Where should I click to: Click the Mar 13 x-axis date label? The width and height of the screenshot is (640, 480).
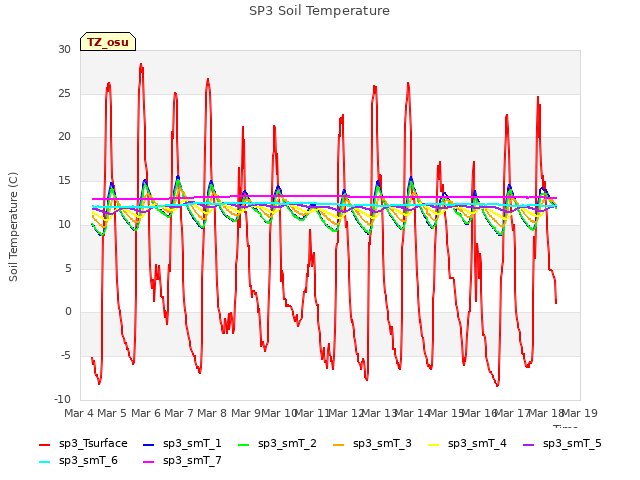click(x=380, y=413)
